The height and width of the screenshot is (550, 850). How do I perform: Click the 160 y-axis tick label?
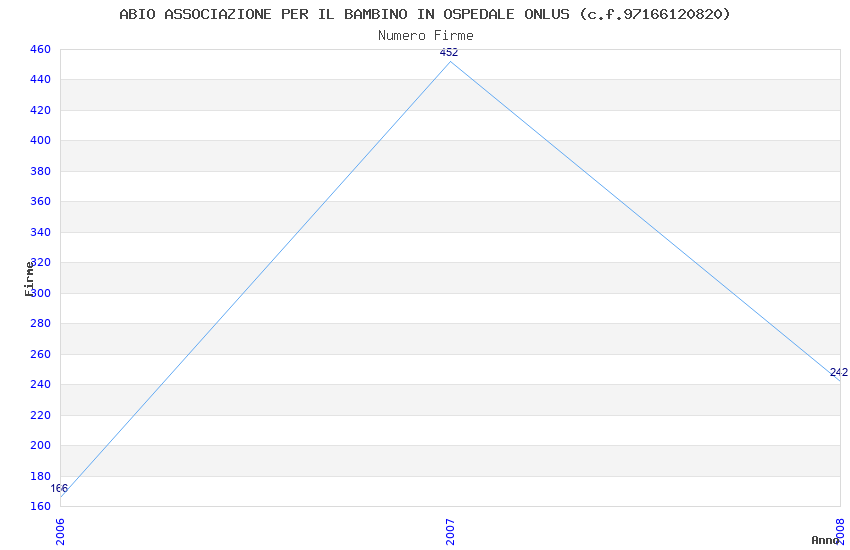[x=40, y=506]
